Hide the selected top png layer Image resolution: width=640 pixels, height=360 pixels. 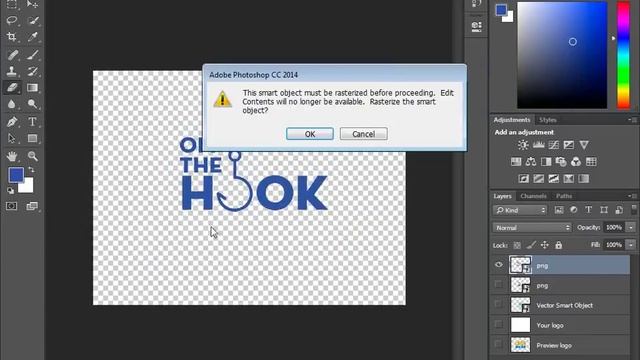498,265
